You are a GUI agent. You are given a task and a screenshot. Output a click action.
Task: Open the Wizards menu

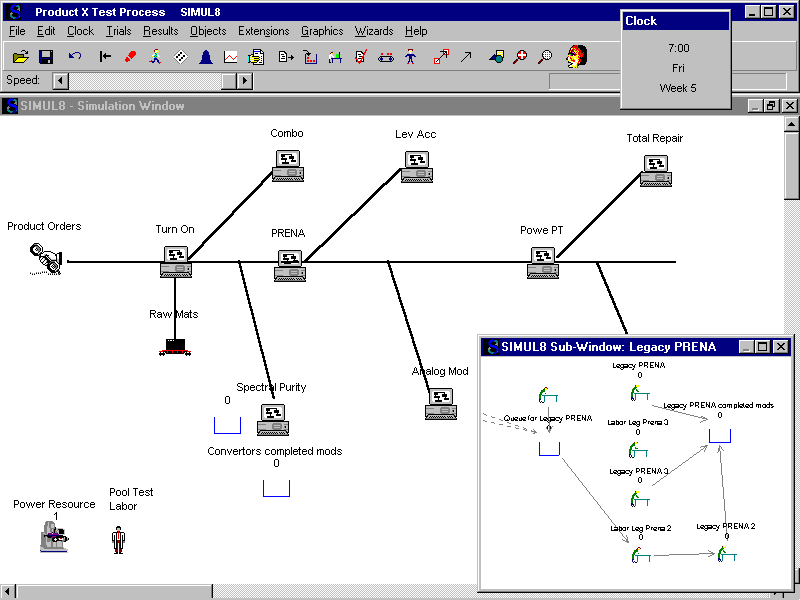pyautogui.click(x=374, y=31)
